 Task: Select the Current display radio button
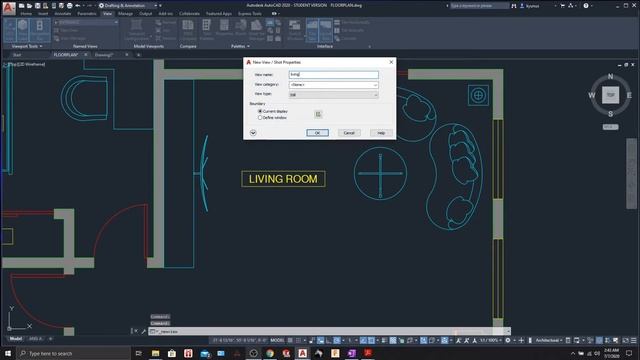pos(260,111)
